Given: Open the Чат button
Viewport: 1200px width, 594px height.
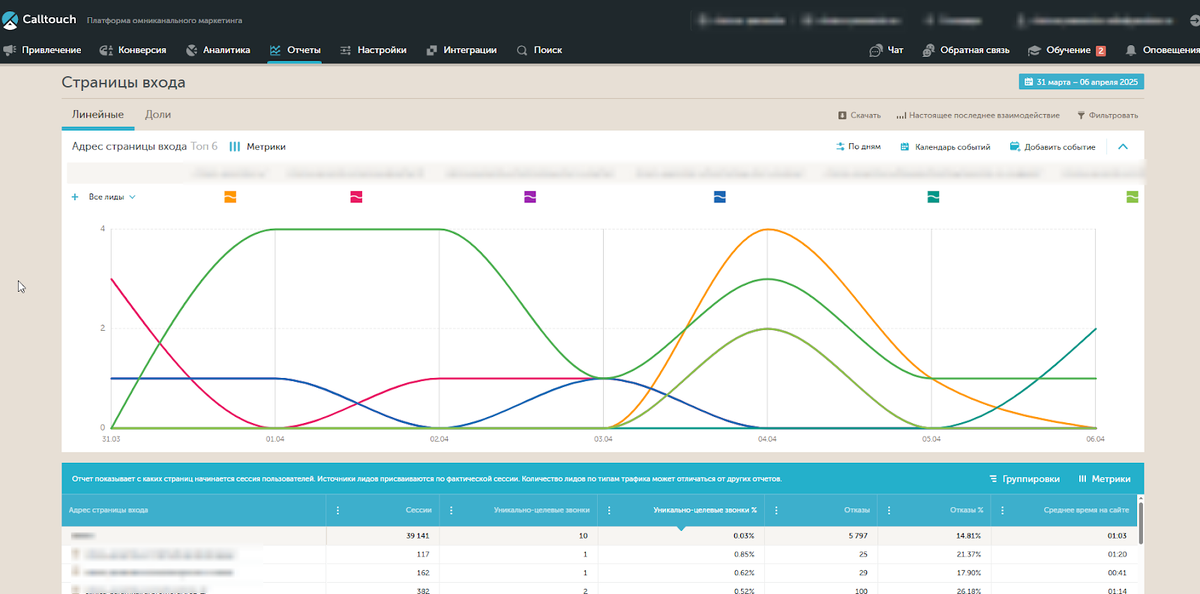Looking at the screenshot, I should [886, 50].
